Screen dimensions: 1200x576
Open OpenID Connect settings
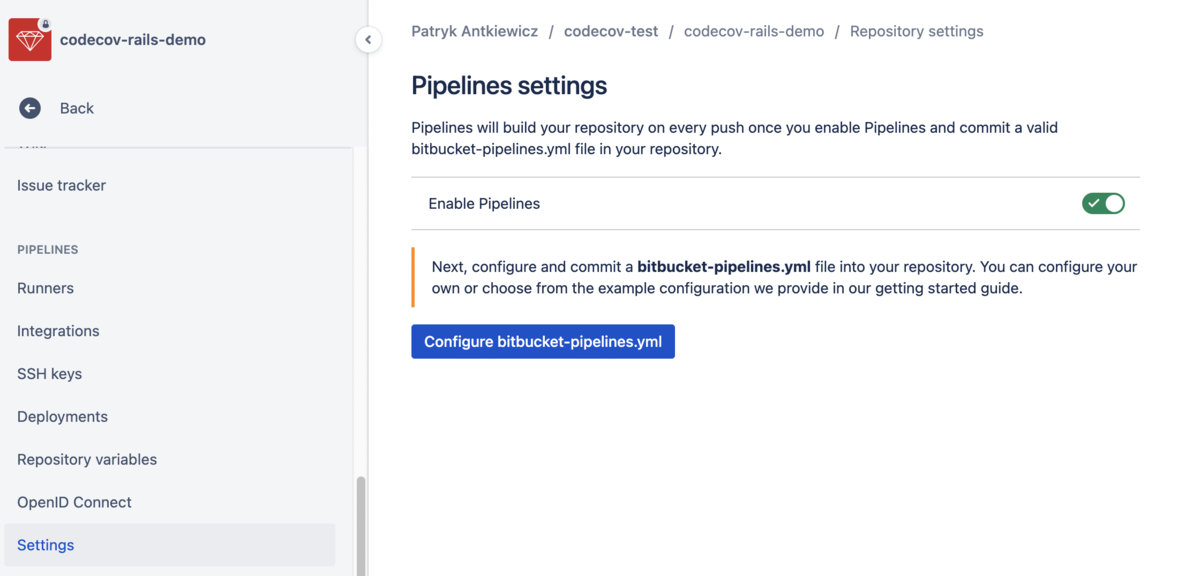[x=74, y=503]
